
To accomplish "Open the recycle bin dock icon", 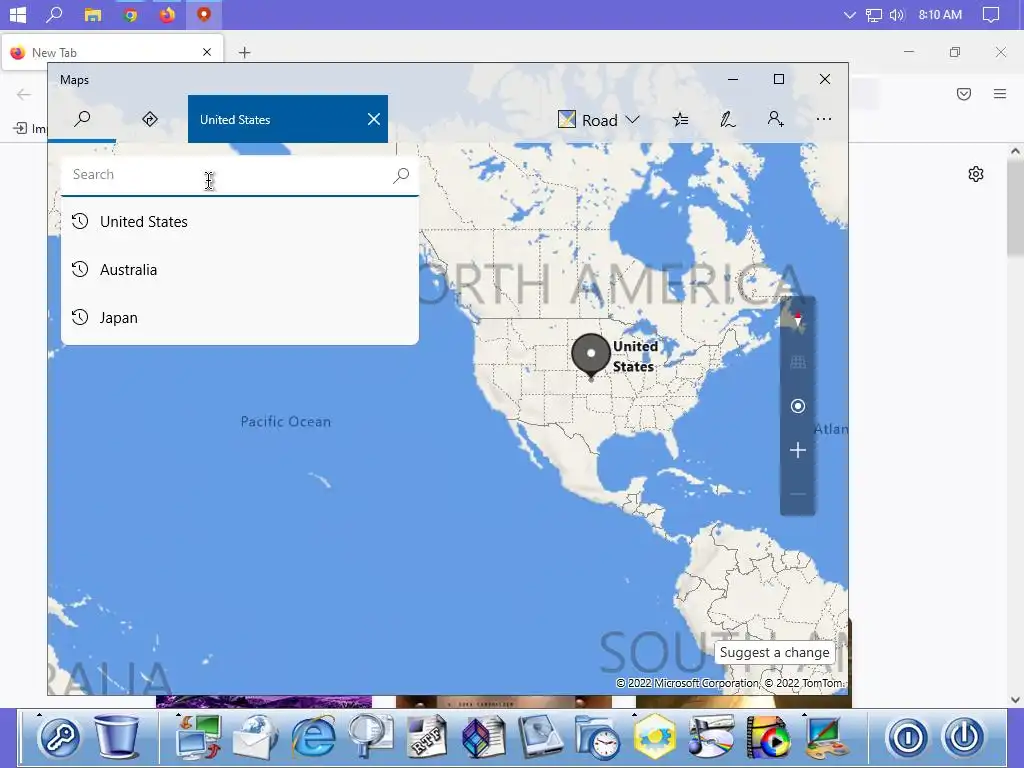I will click(117, 737).
